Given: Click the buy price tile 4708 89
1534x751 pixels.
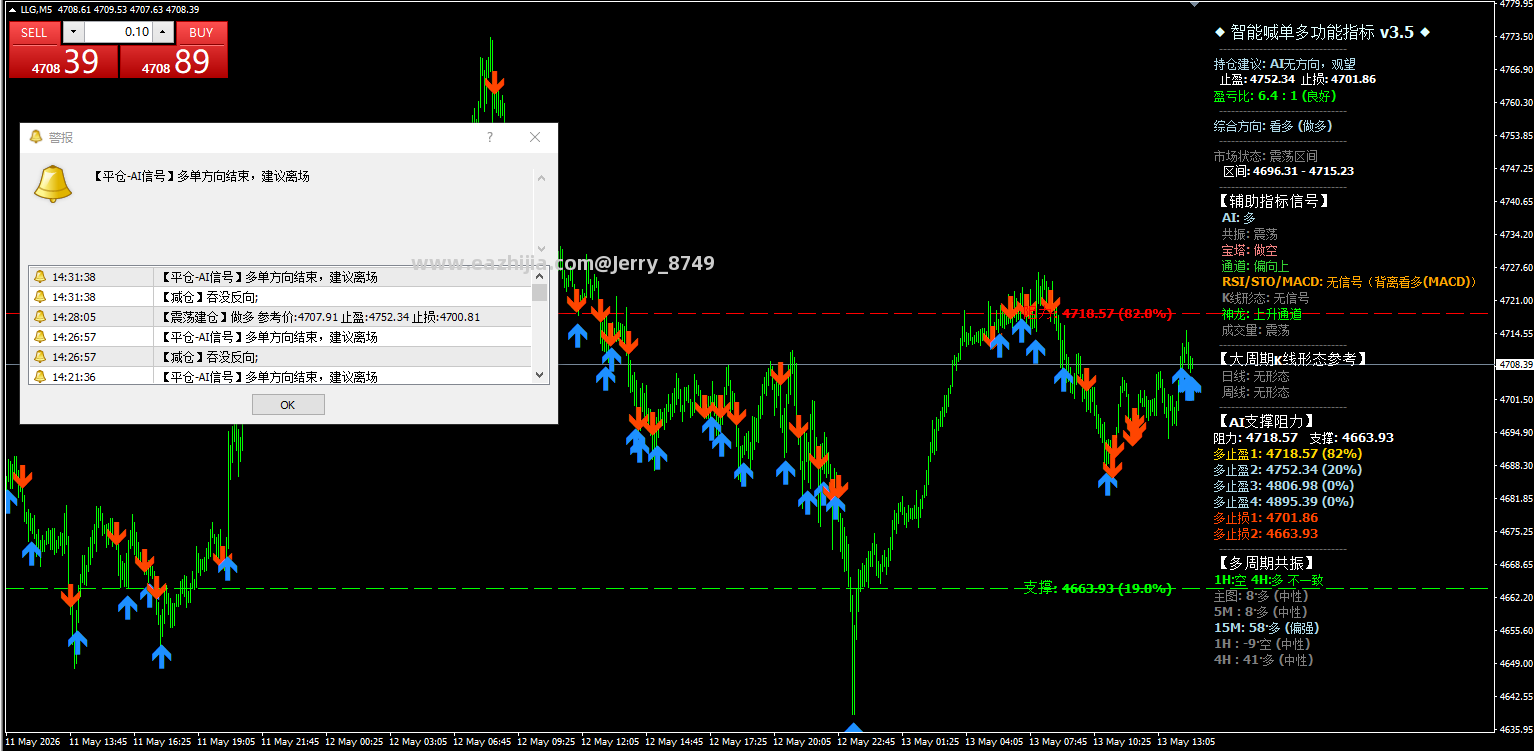Looking at the screenshot, I should point(174,62).
